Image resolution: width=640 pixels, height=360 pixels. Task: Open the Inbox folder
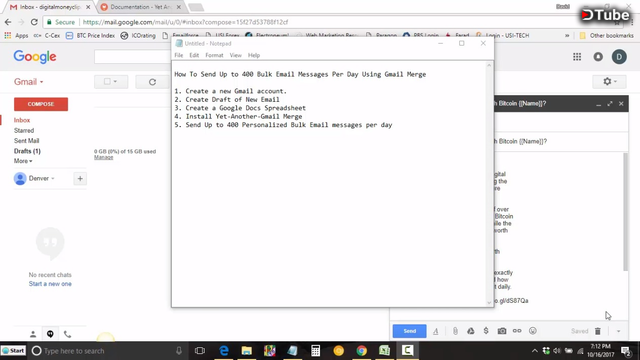22,120
